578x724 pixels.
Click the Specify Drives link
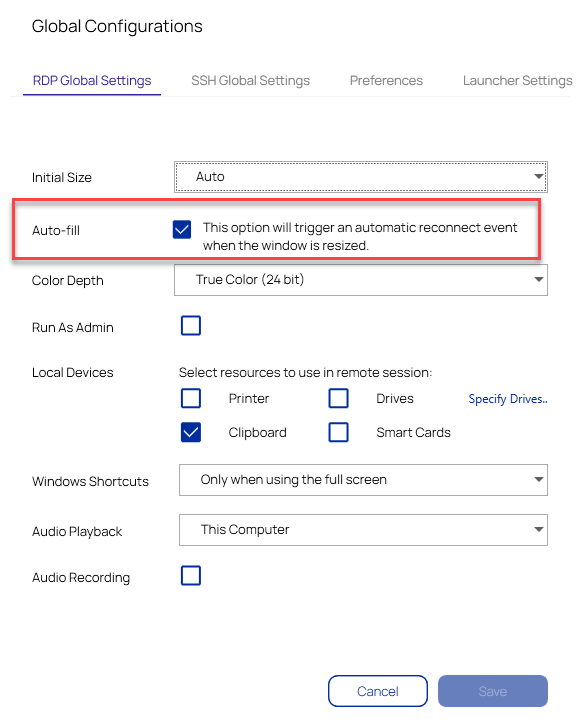[508, 399]
